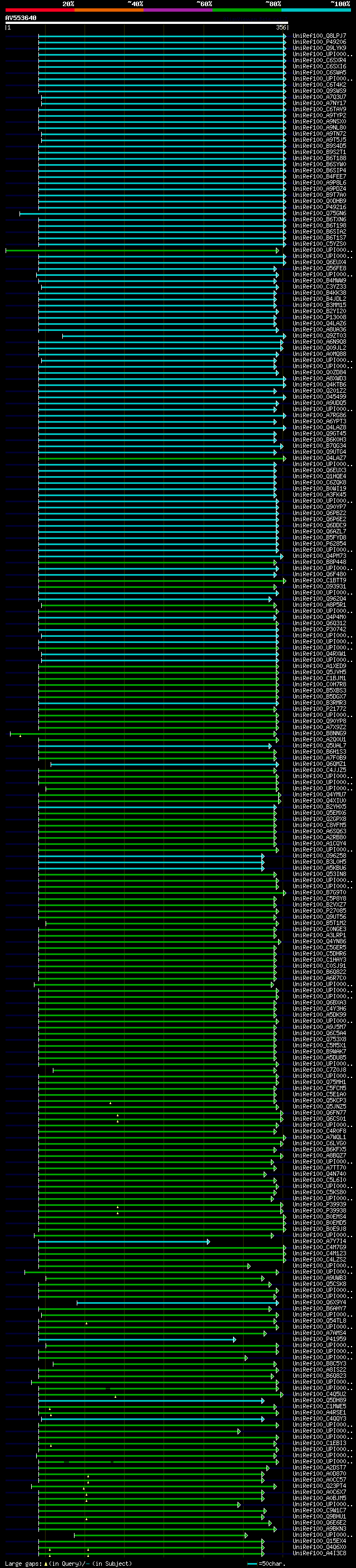Open the UniRef100_Q8LPJ7 hit label
Image resolution: width=356 pixels, height=1568 pixels.
tap(319, 36)
